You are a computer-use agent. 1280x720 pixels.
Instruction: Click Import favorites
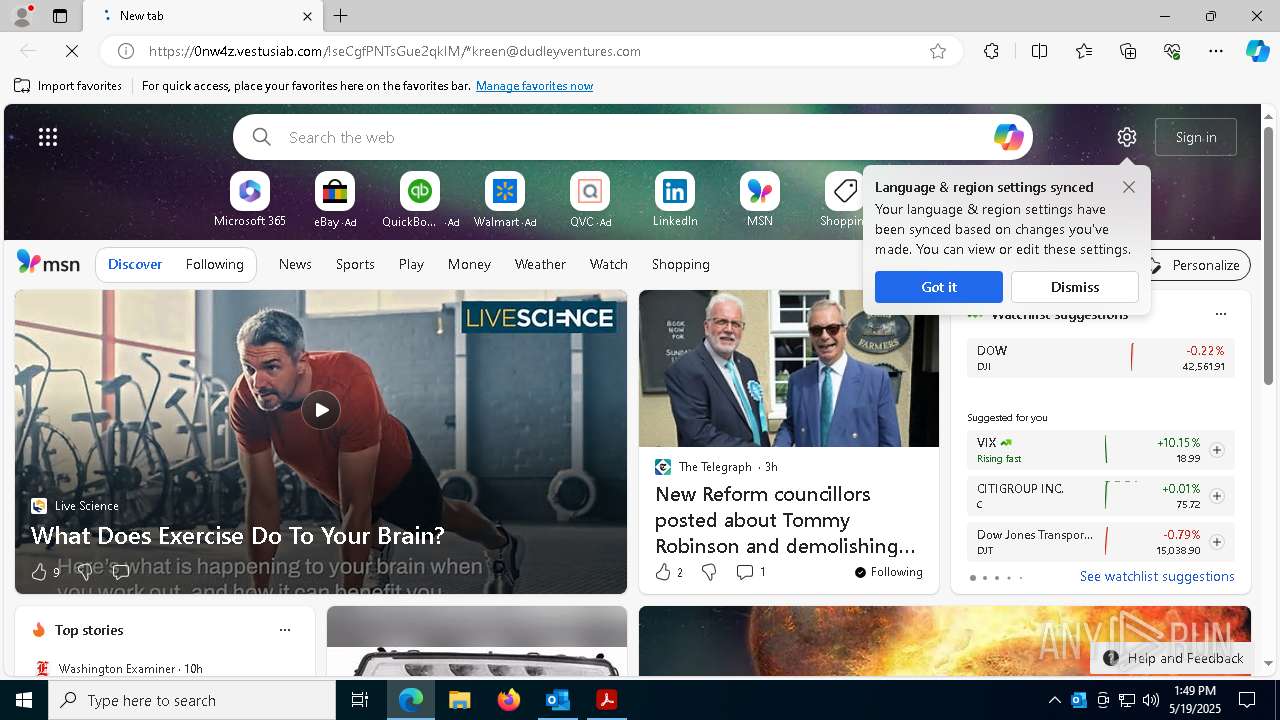[x=68, y=86]
